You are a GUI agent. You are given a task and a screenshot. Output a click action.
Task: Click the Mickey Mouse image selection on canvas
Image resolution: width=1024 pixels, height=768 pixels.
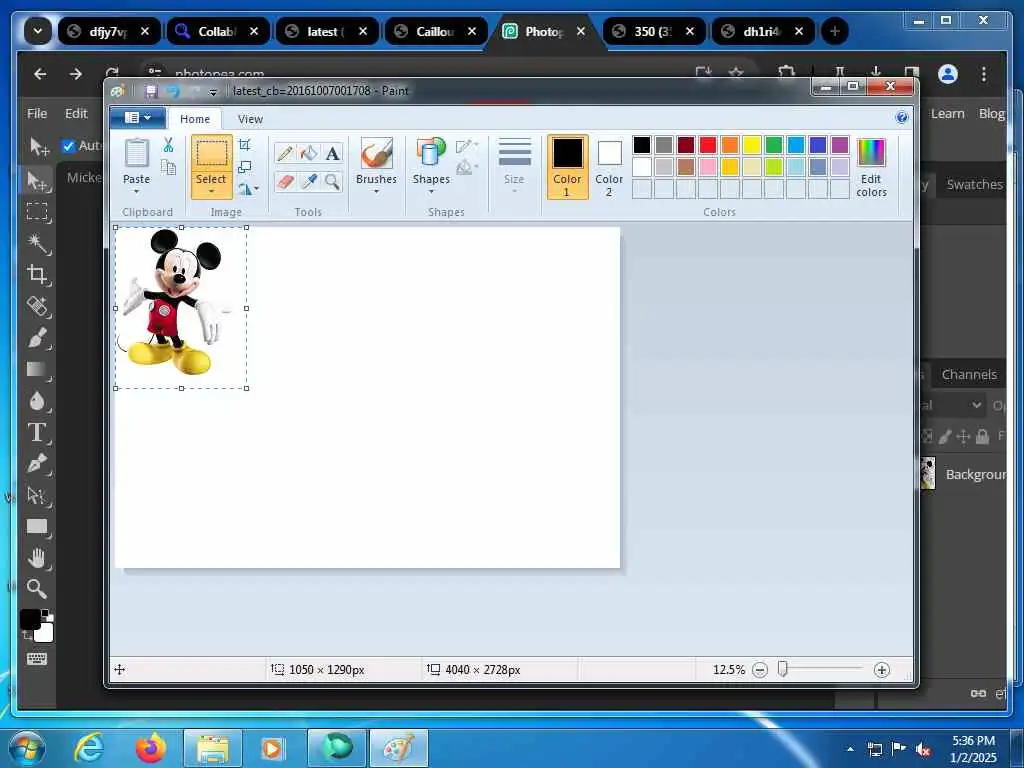pos(181,308)
